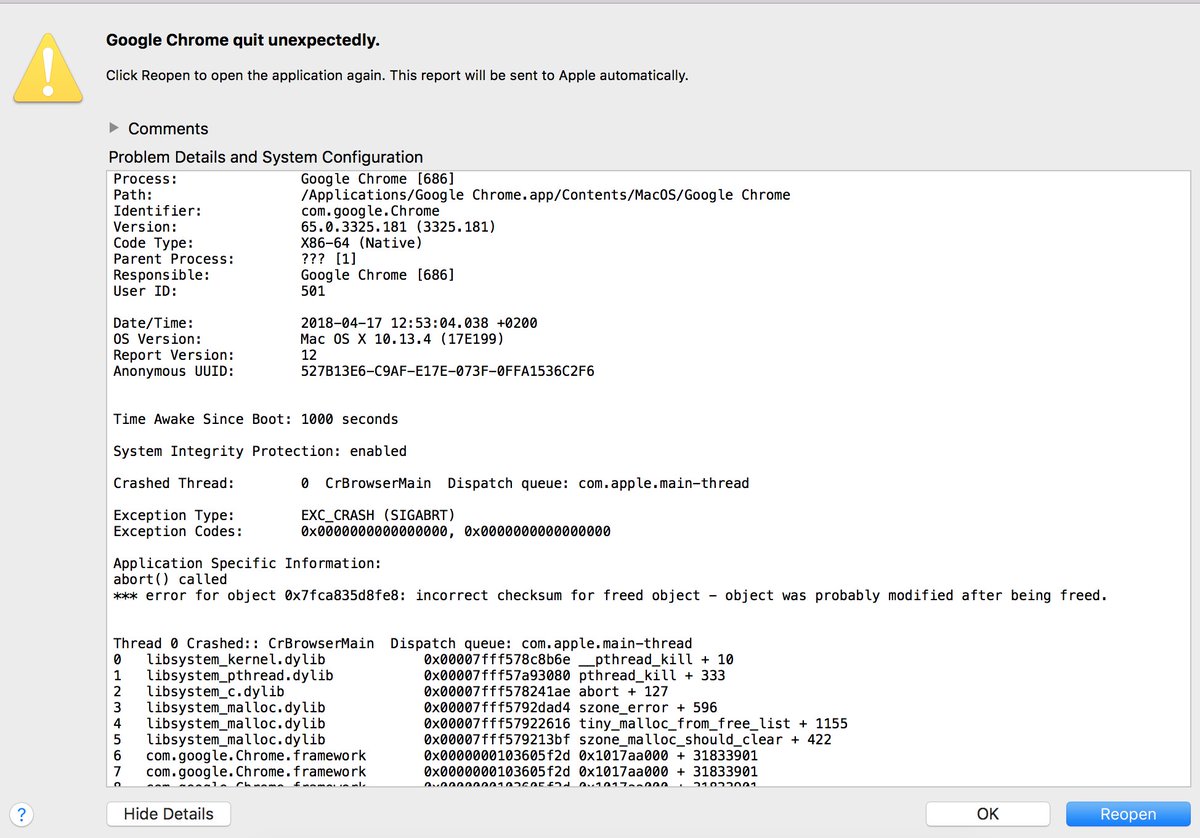Viewport: 1200px width, 838px height.
Task: Reopen Google Chrome with Reopen button
Action: pyautogui.click(x=1128, y=814)
